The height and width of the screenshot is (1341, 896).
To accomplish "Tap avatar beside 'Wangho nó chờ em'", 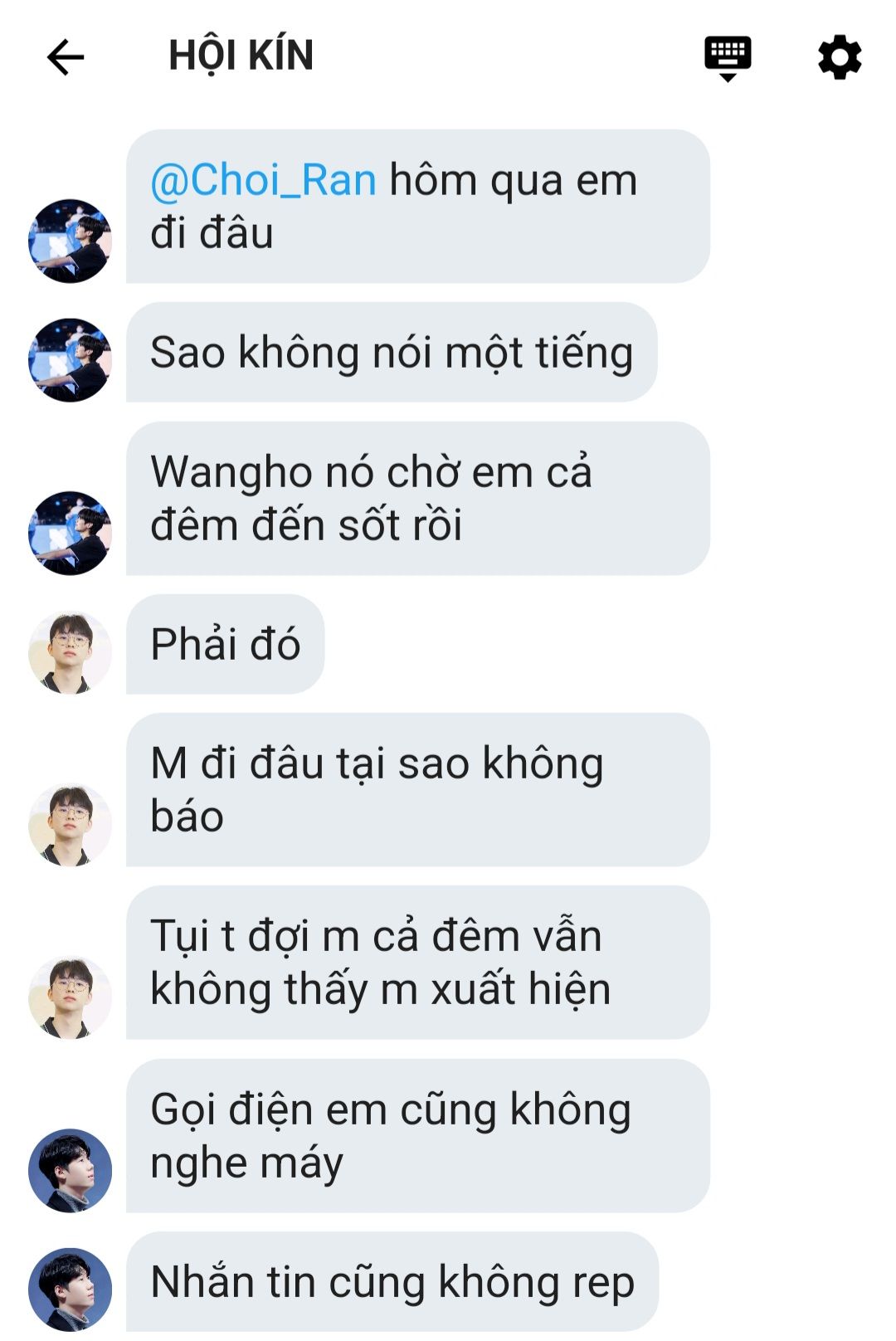I will coord(70,533).
